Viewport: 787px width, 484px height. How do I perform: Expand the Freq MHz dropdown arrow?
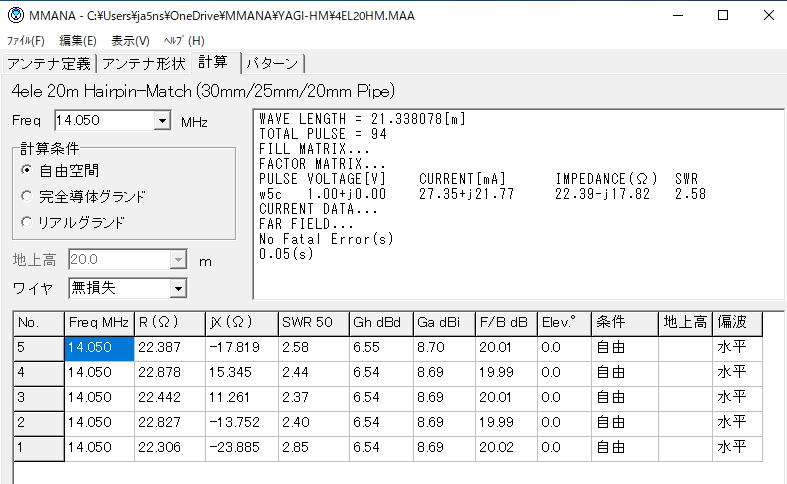[x=163, y=121]
